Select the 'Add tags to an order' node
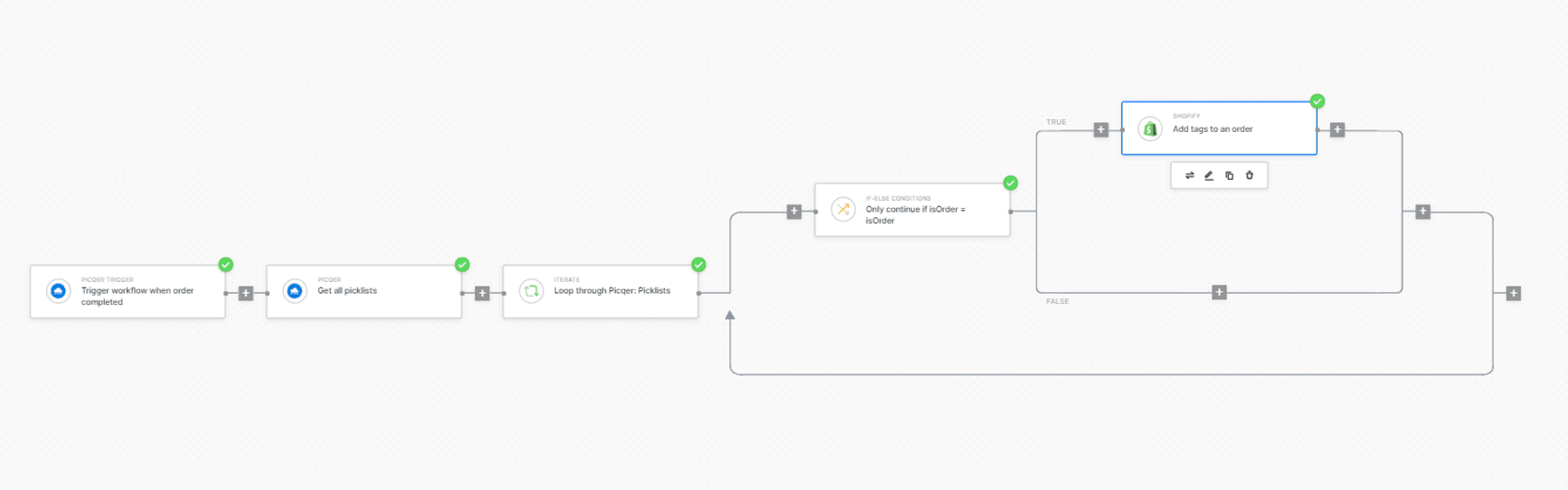This screenshot has height=490, width=1568. [x=1219, y=128]
